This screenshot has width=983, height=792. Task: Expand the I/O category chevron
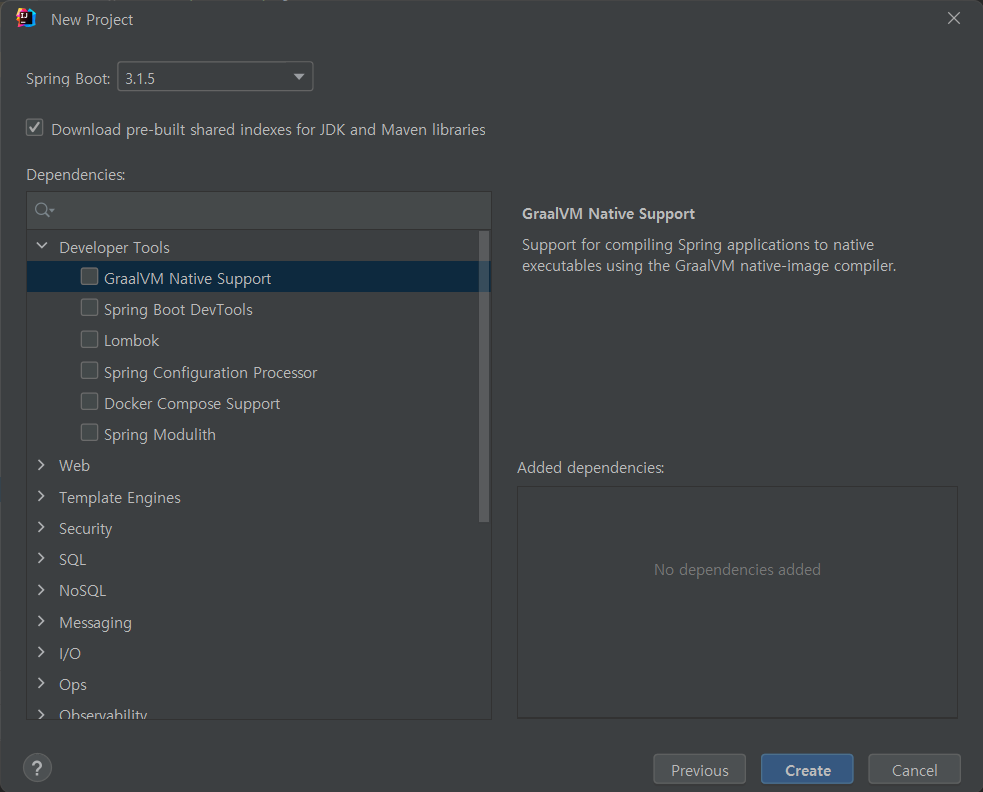coord(41,652)
